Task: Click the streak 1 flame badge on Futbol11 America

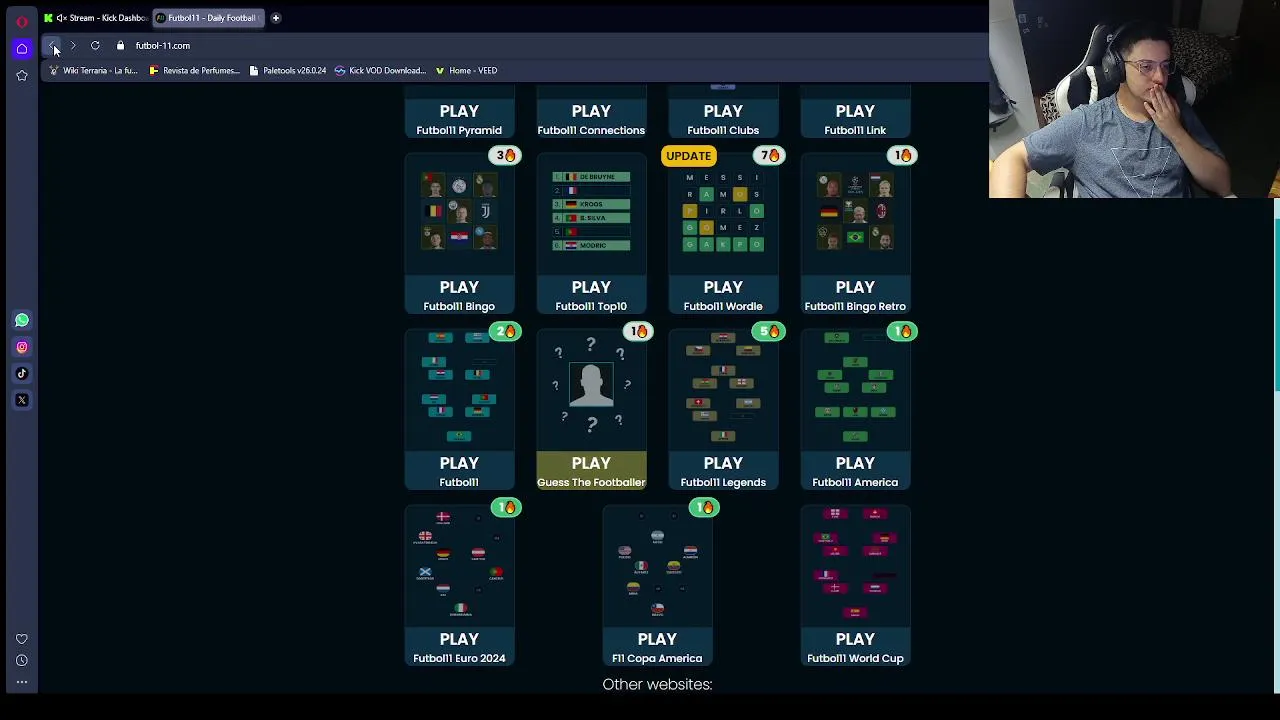Action: pyautogui.click(x=903, y=331)
